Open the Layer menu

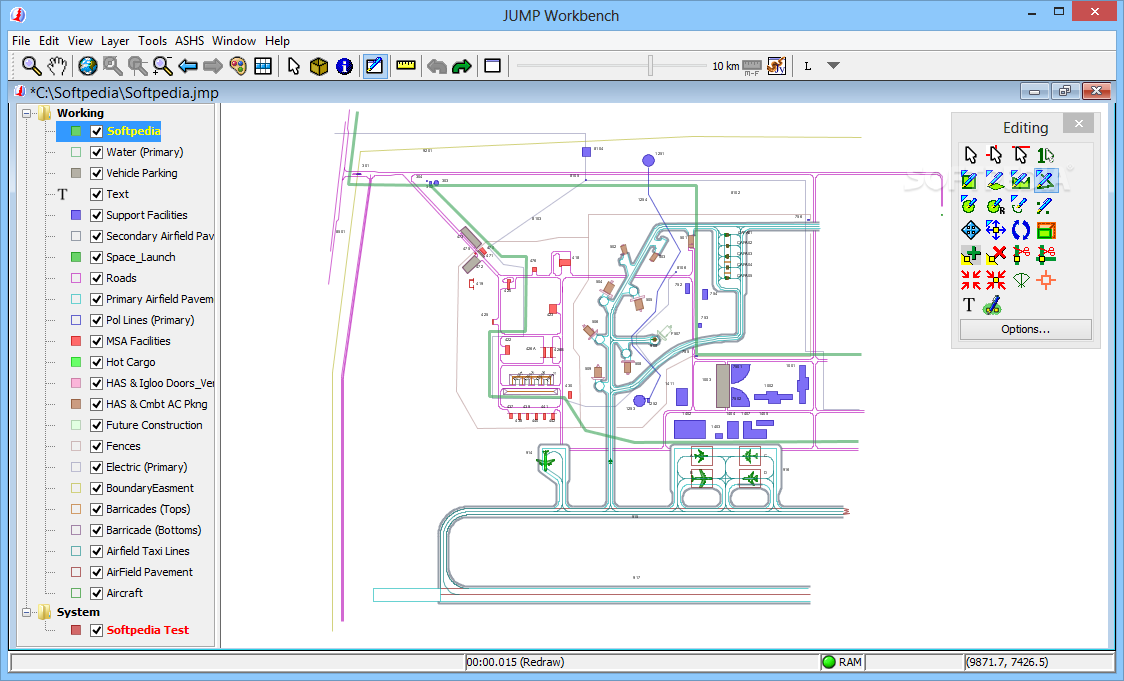click(x=115, y=41)
